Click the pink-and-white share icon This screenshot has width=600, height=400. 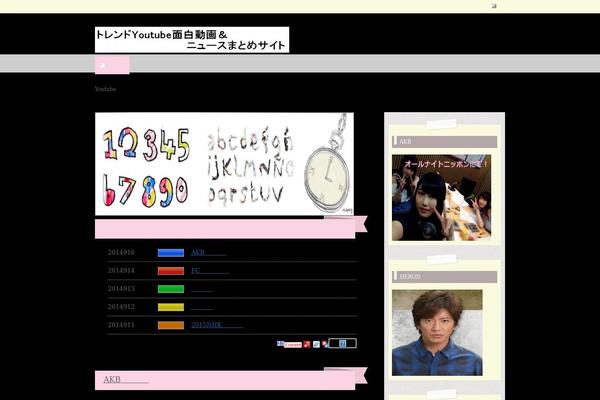click(x=324, y=344)
